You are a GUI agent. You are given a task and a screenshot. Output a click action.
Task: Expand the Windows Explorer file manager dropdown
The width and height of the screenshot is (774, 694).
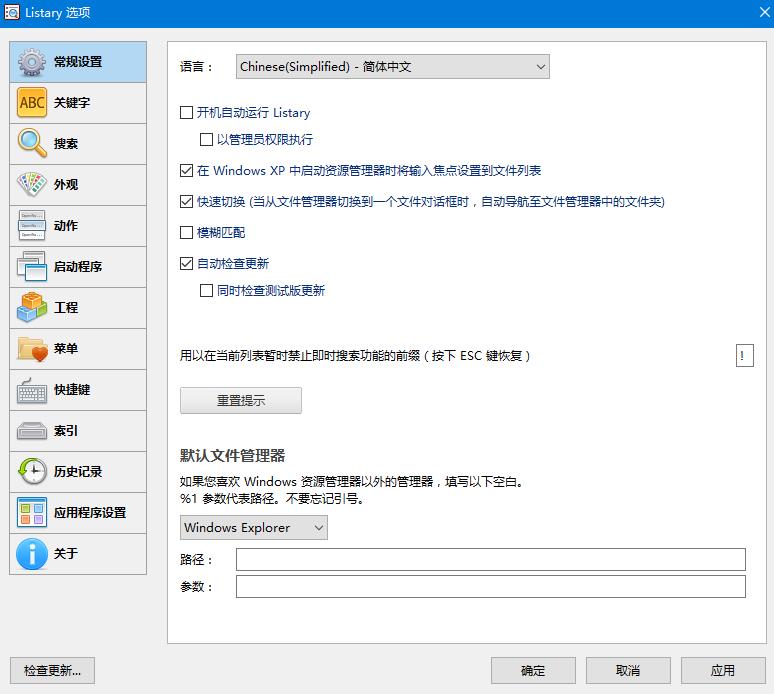[x=253, y=527]
